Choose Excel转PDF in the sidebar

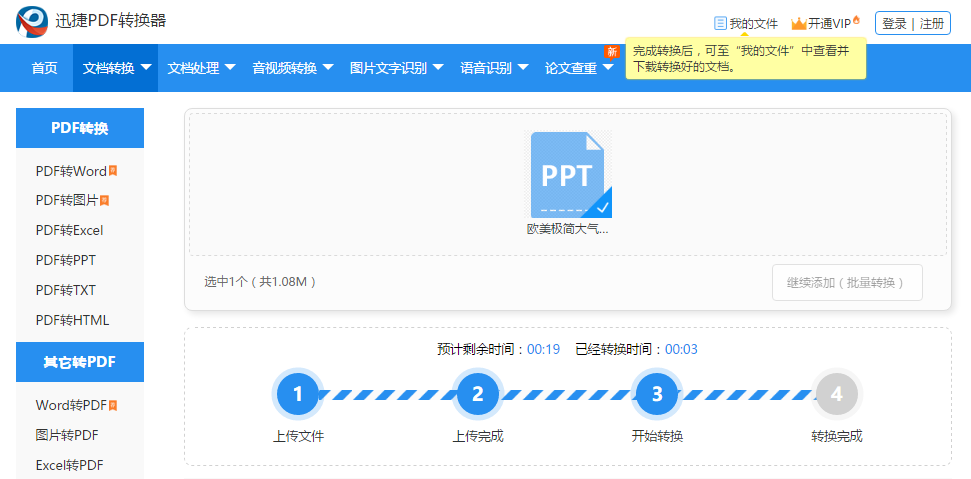pyautogui.click(x=69, y=465)
